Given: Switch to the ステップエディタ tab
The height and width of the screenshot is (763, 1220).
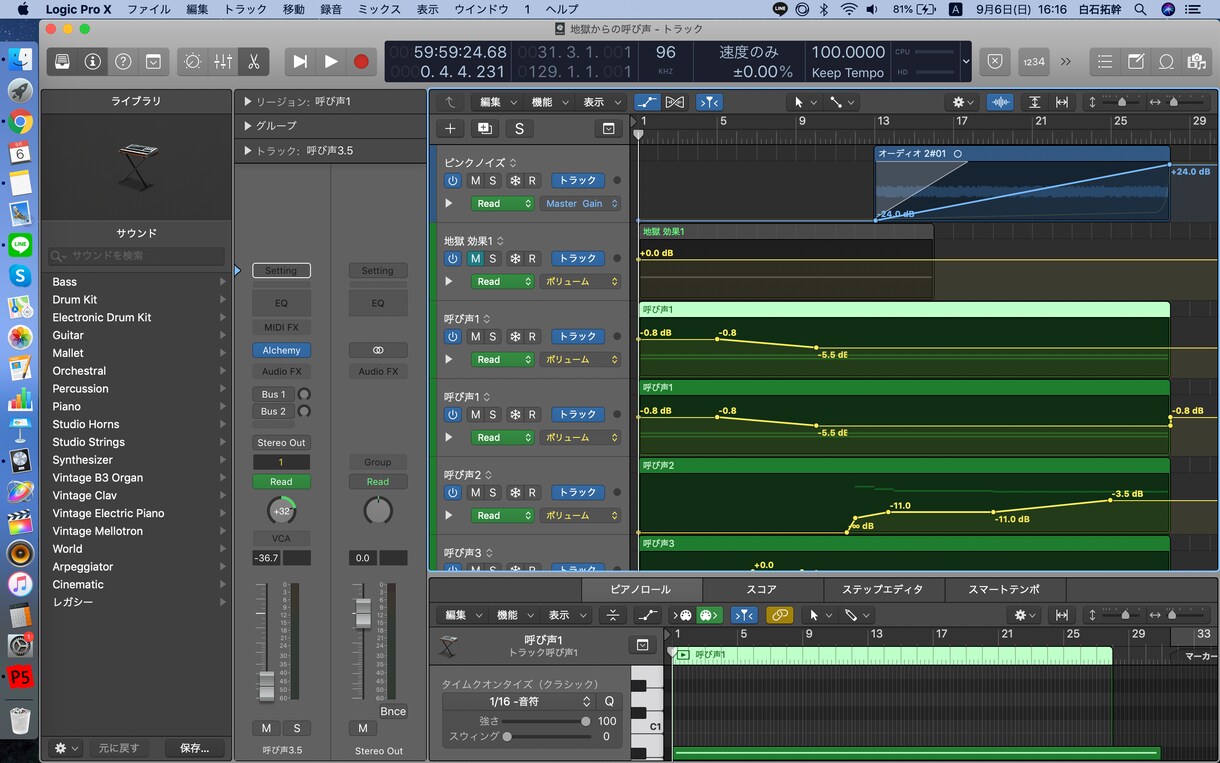Looking at the screenshot, I should [883, 590].
